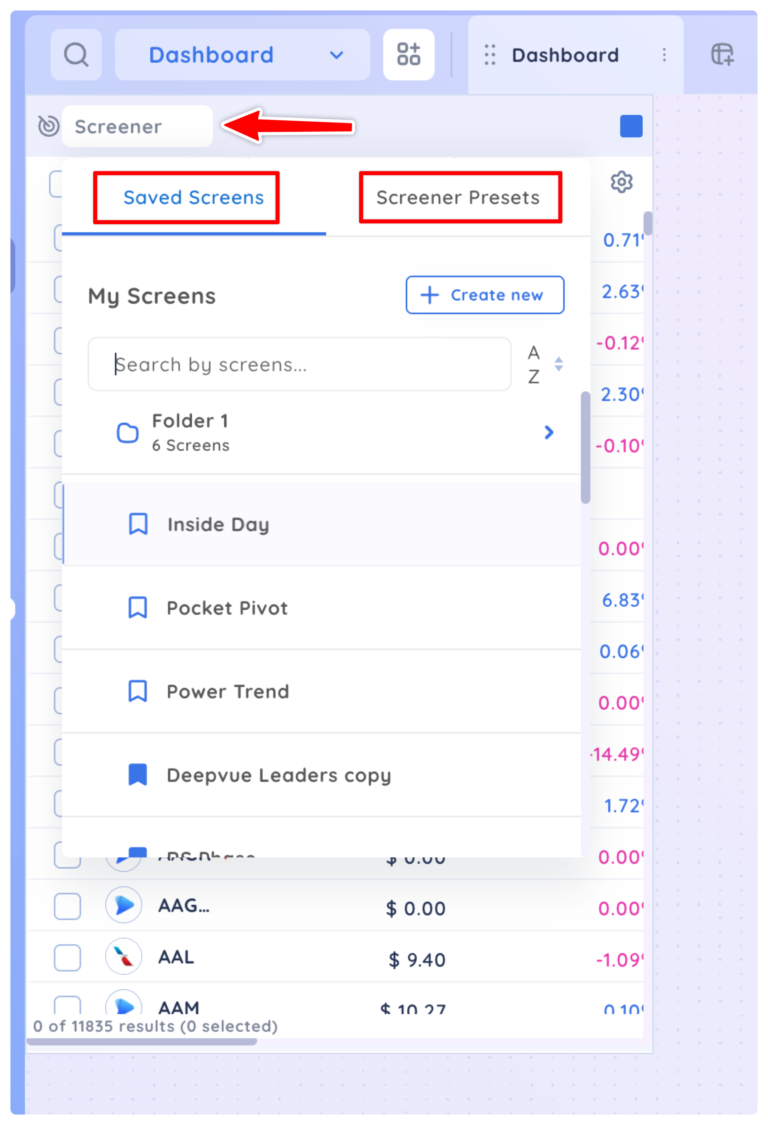The width and height of the screenshot is (768, 1125).
Task: Open the three-dot menu on the Dashboard tab
Action: click(x=664, y=55)
